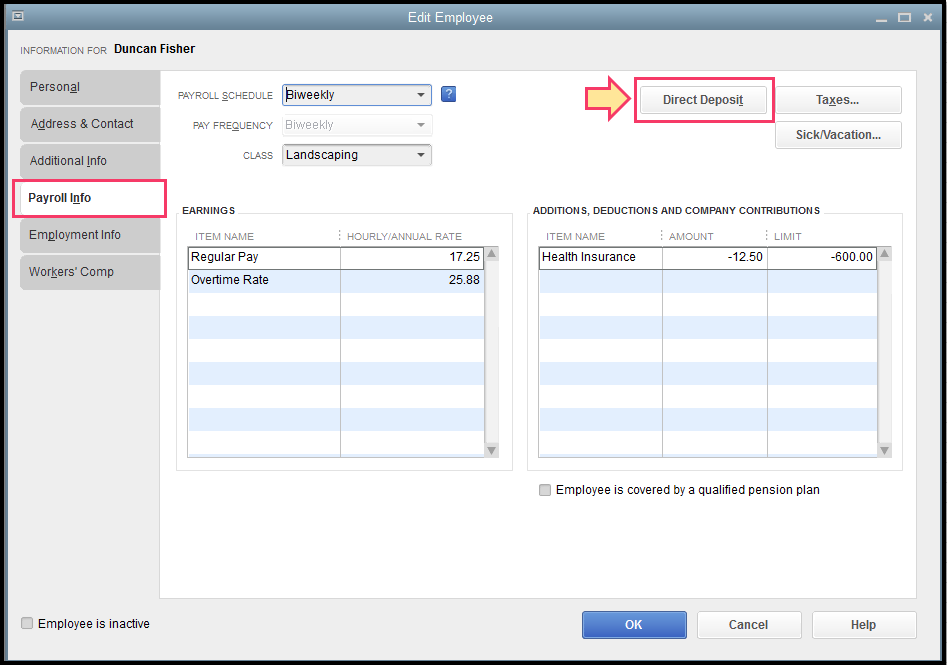
Task: Close the Edit Employee window
Action: tap(928, 18)
